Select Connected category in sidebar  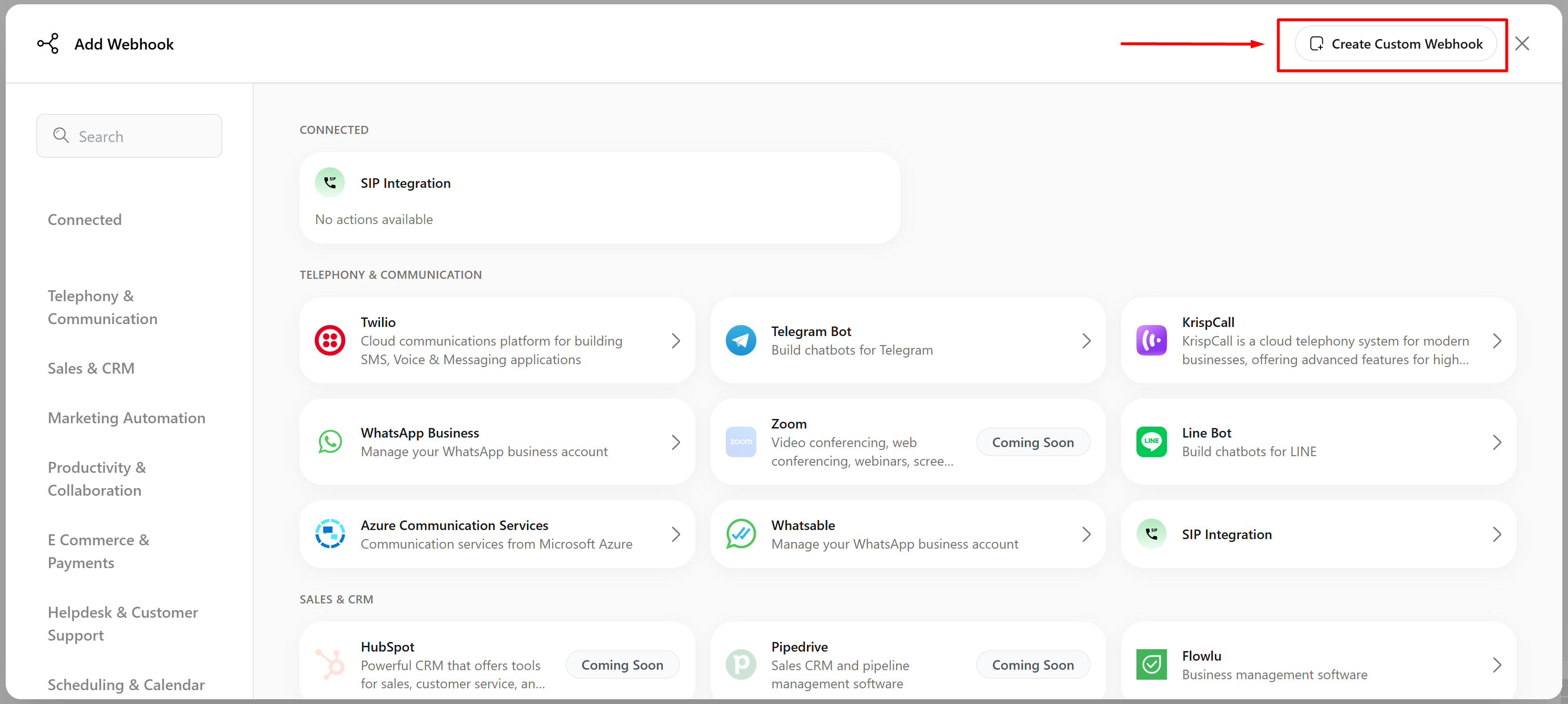tap(84, 220)
